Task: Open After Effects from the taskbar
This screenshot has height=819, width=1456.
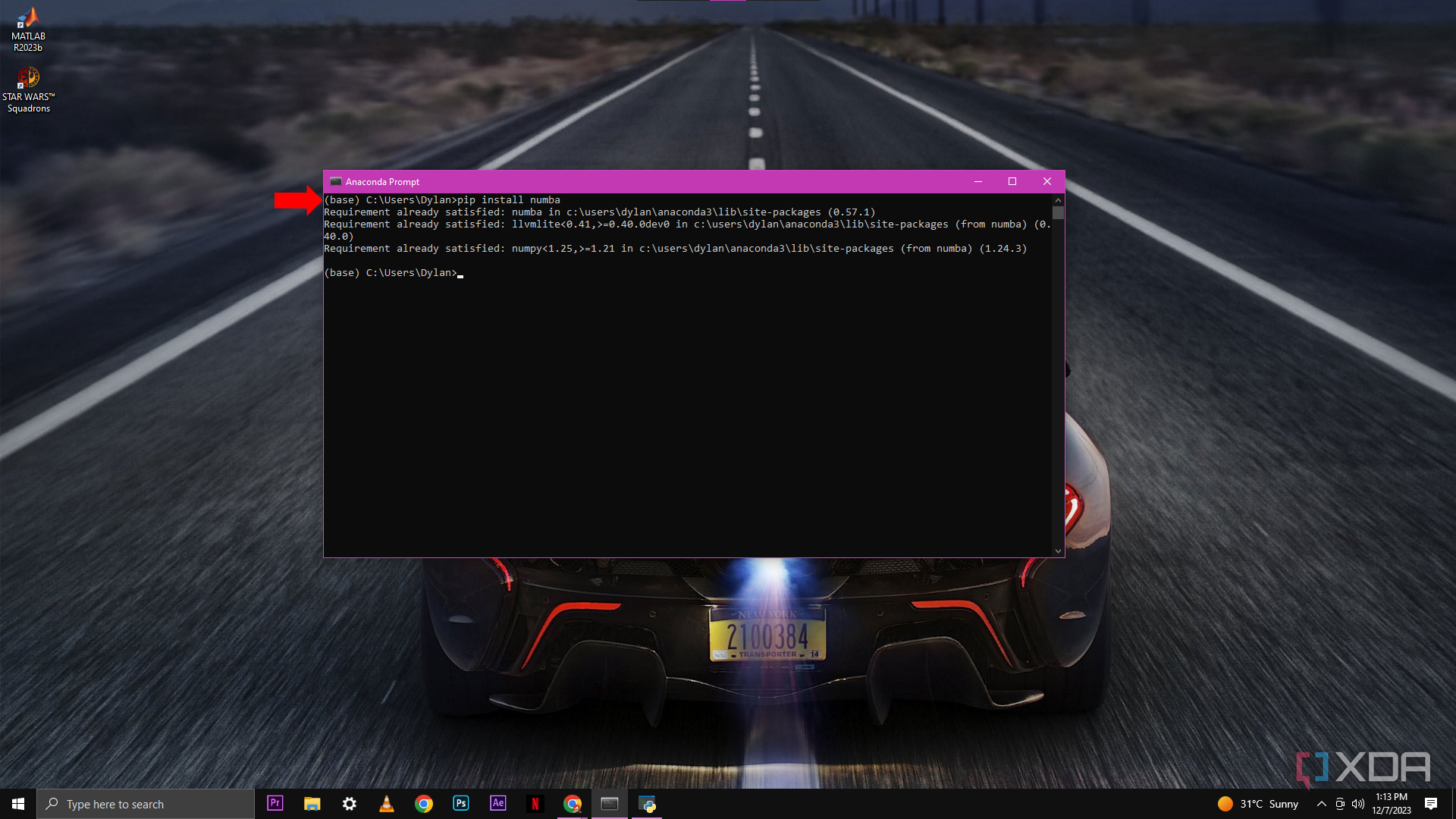Action: (x=498, y=803)
